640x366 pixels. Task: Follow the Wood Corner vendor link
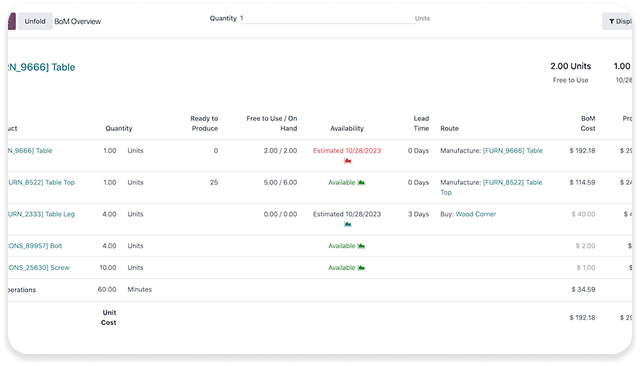[x=476, y=214]
